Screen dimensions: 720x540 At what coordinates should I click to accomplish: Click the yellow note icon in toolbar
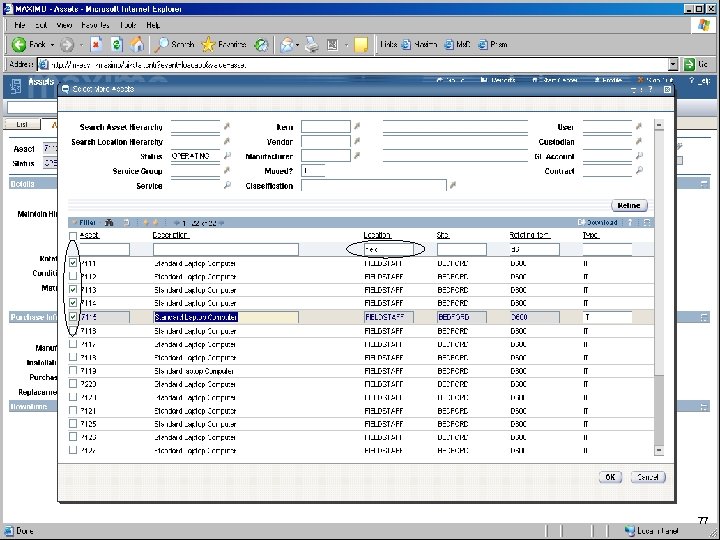tap(361, 45)
